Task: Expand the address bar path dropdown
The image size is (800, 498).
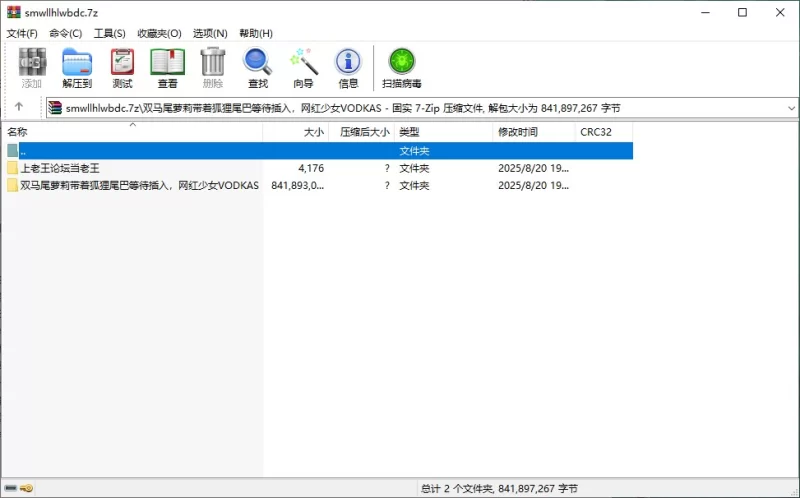Action: (791, 108)
